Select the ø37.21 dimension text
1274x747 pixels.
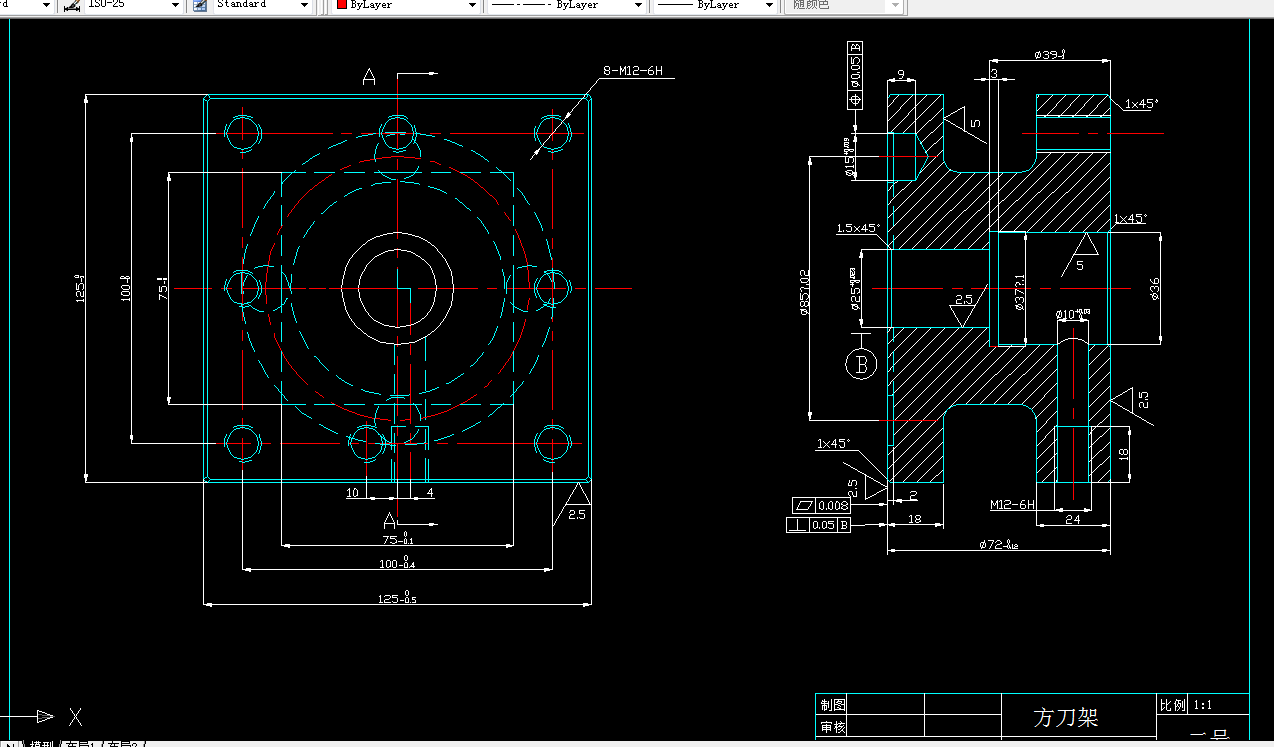pos(1019,293)
